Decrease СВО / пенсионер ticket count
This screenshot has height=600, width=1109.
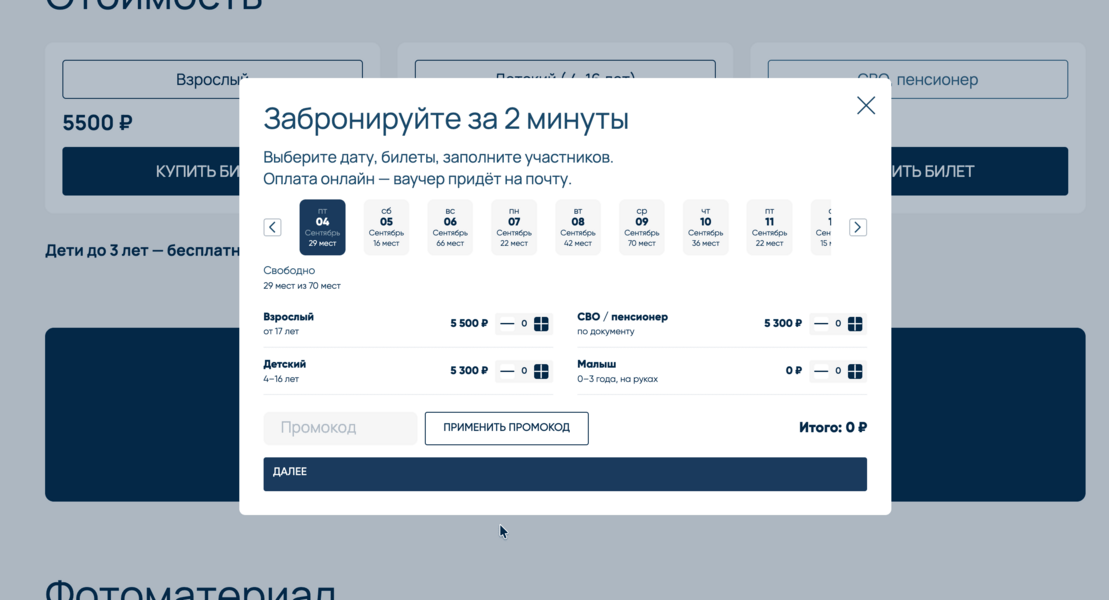point(820,323)
